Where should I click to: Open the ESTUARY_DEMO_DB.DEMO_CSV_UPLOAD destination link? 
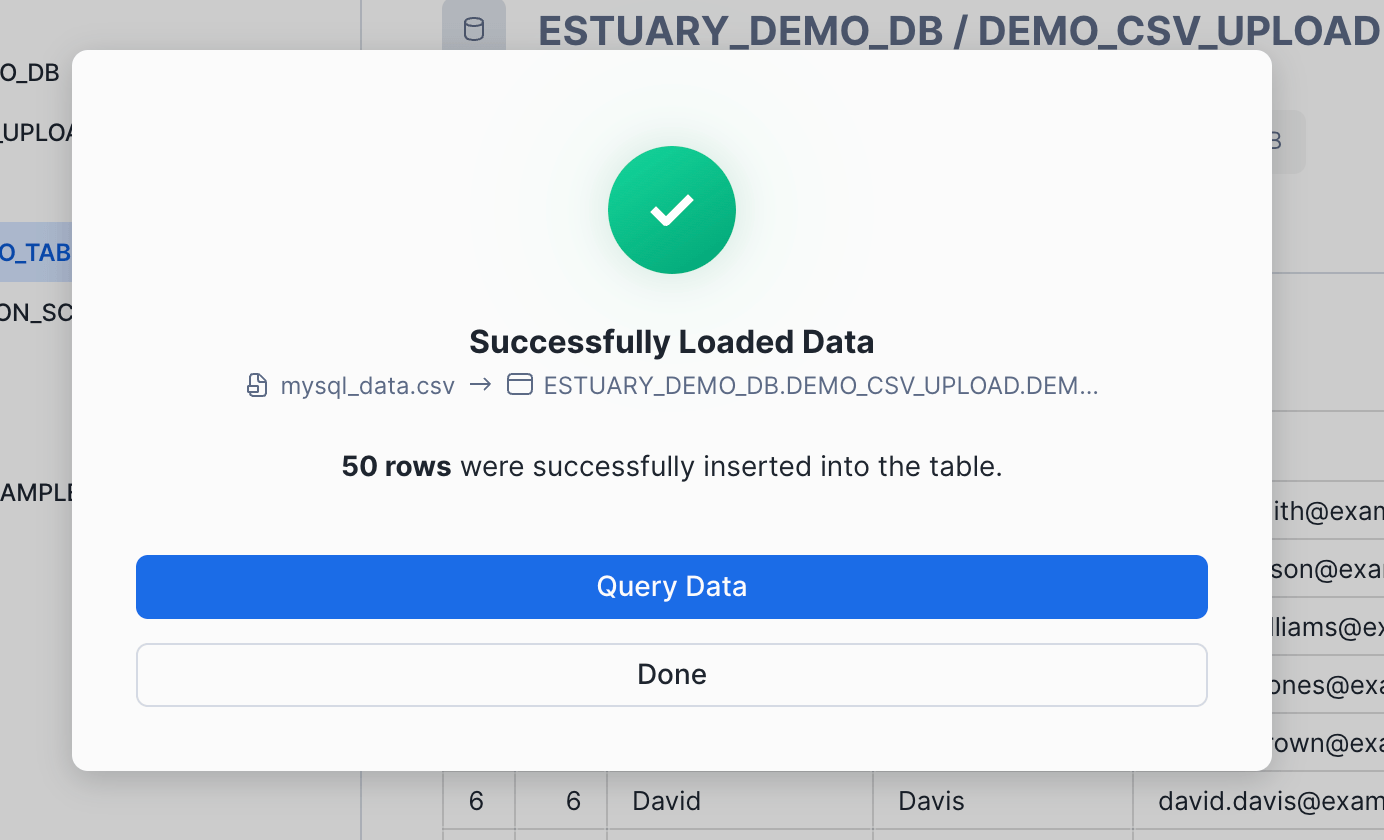[x=820, y=384]
